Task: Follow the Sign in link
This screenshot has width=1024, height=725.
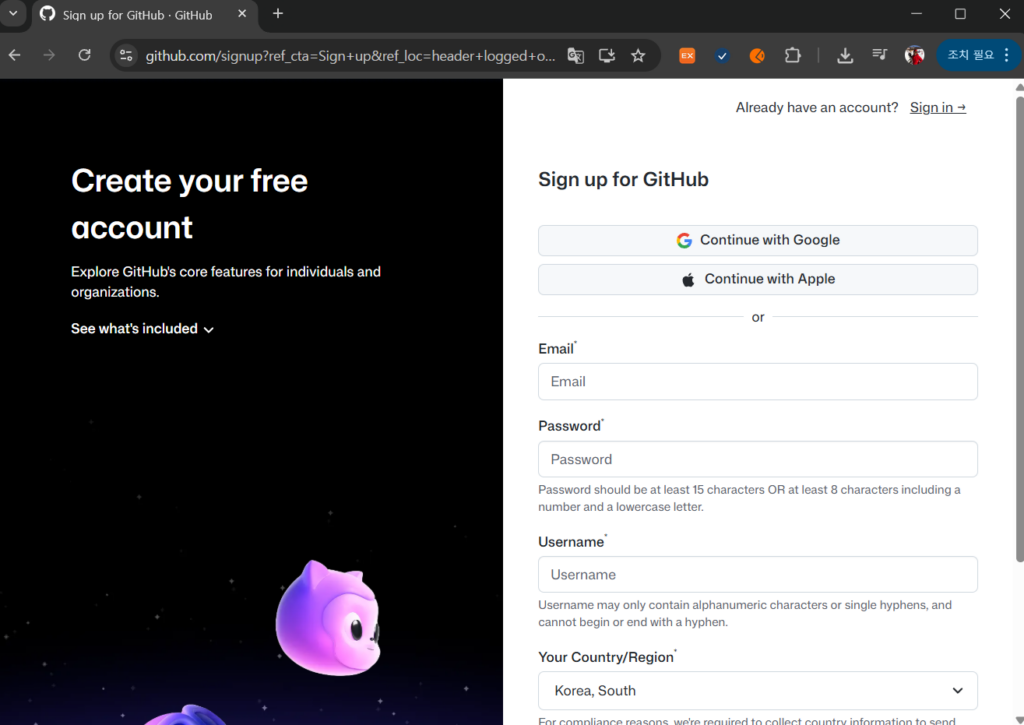Action: [937, 108]
